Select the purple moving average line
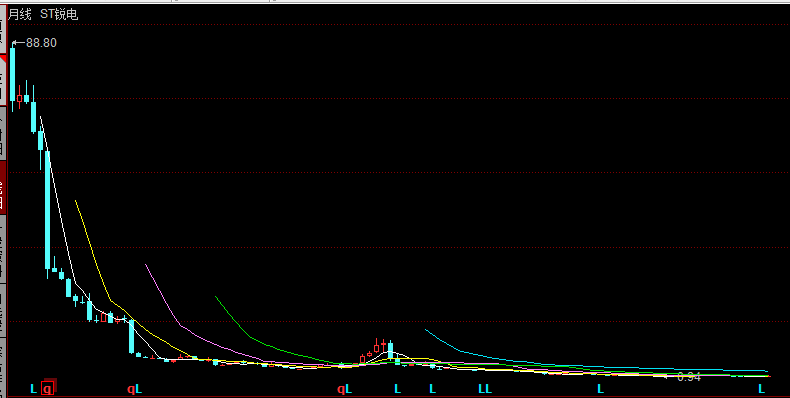The image size is (790, 398). coord(166,307)
